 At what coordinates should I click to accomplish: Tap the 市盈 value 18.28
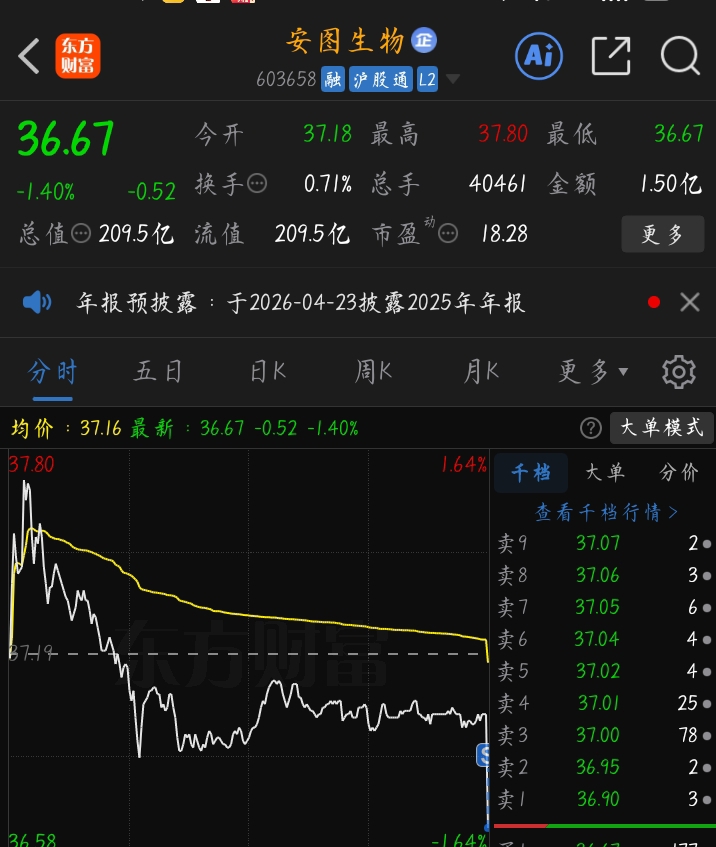click(504, 234)
